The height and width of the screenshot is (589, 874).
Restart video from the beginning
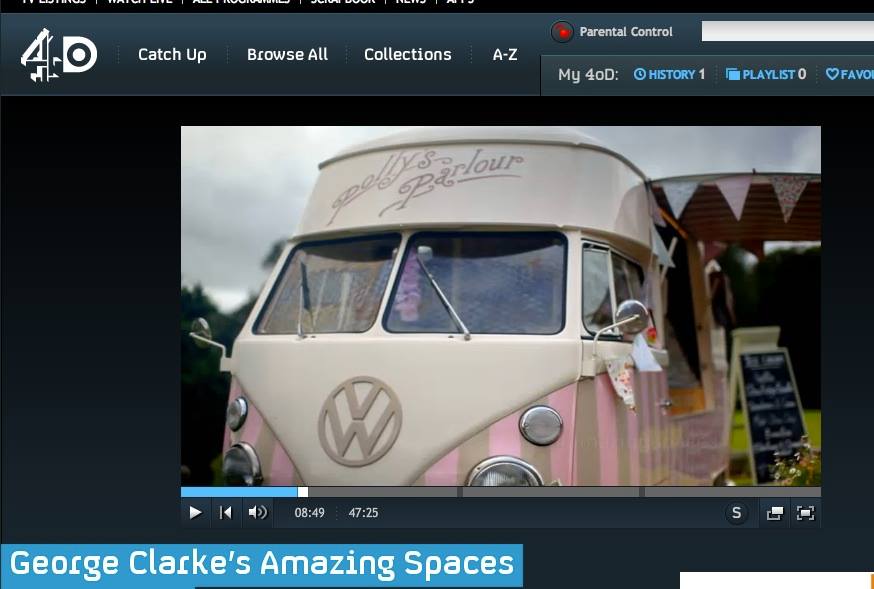(x=226, y=513)
